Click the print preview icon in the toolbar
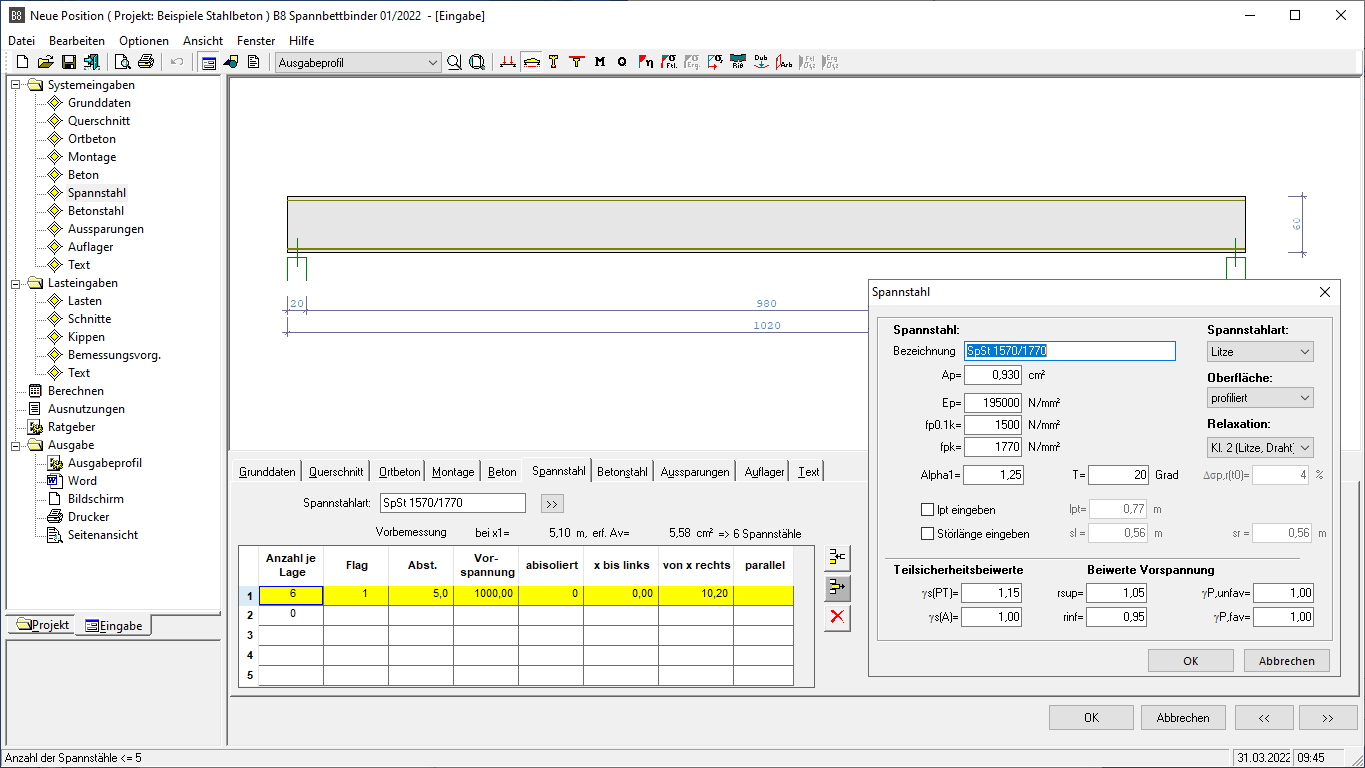This screenshot has height=768, width=1365. (x=122, y=62)
